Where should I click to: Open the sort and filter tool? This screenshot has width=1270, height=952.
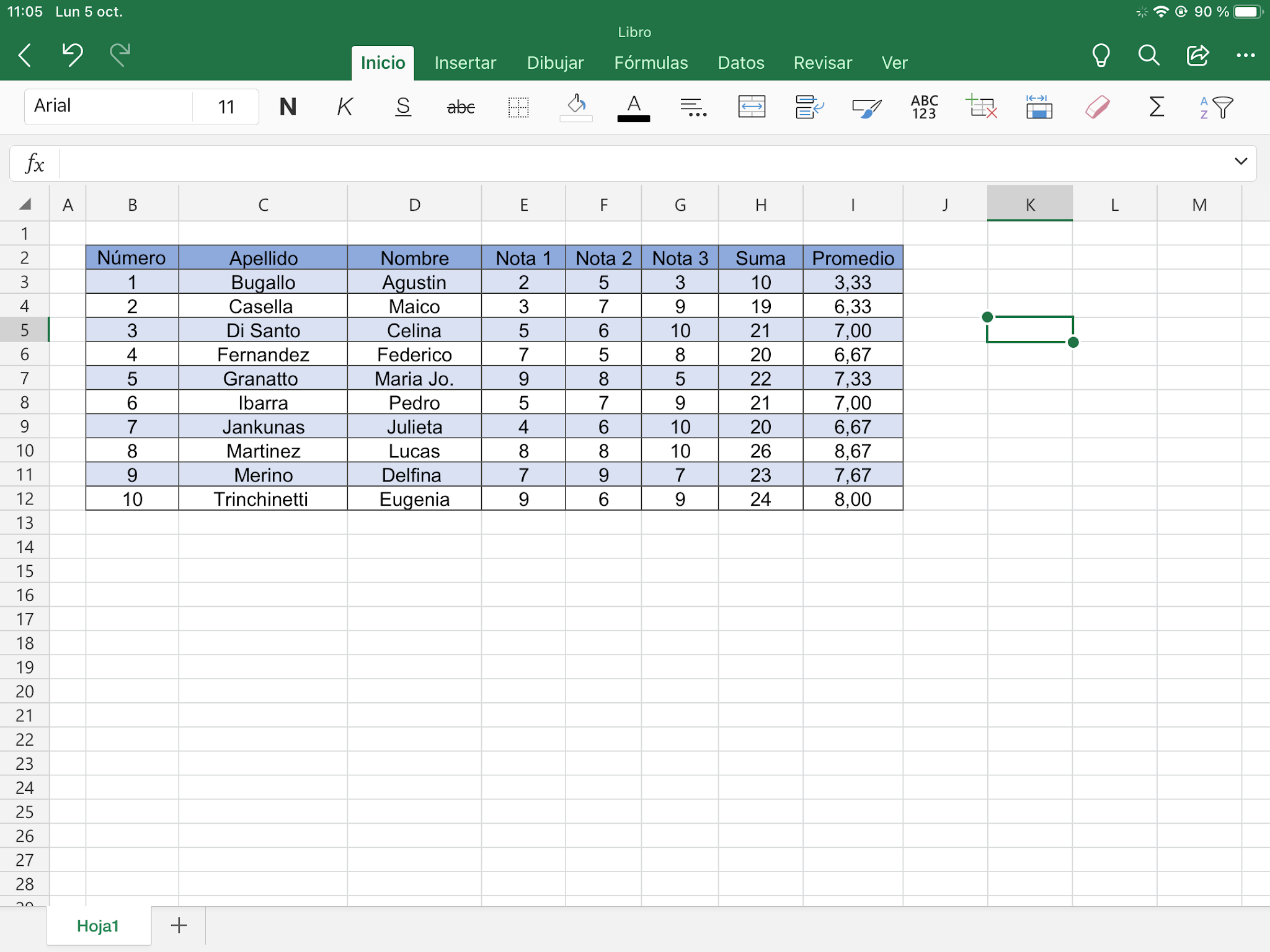point(1214,107)
